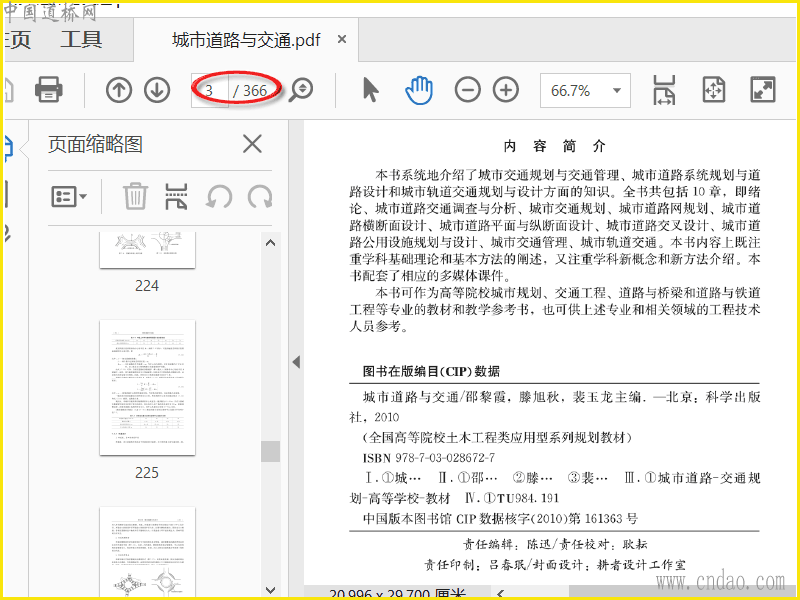Select the page 224 thumbnail
This screenshot has height=600, width=800.
[147, 250]
